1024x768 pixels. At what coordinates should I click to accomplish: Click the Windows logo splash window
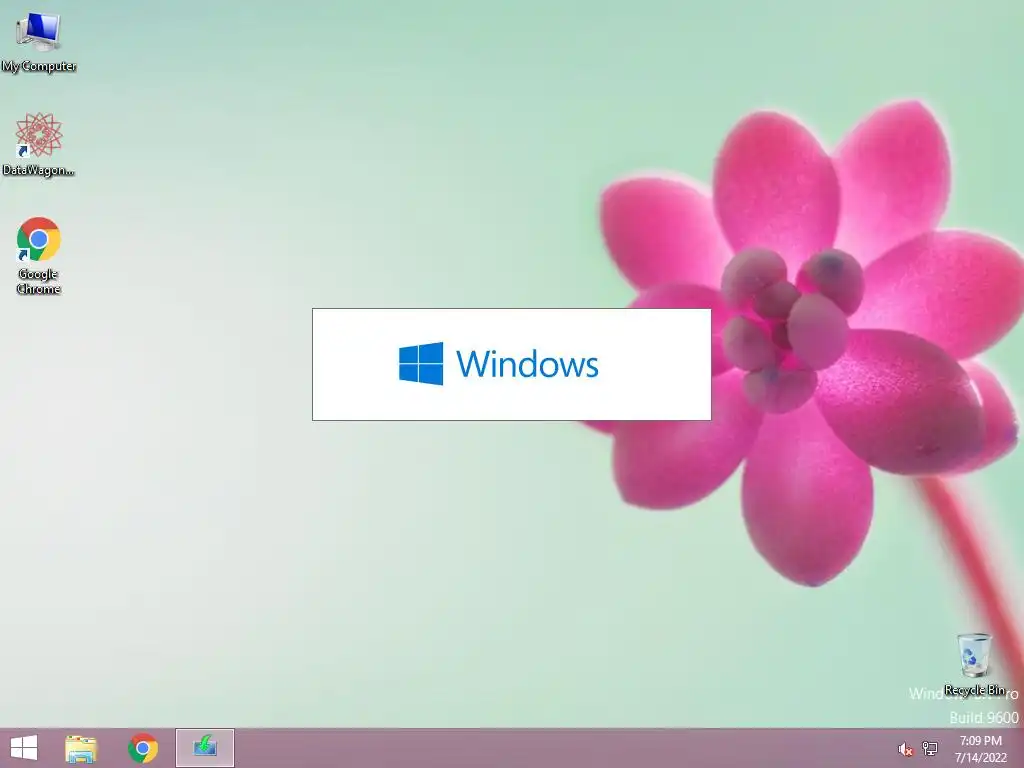click(x=511, y=364)
